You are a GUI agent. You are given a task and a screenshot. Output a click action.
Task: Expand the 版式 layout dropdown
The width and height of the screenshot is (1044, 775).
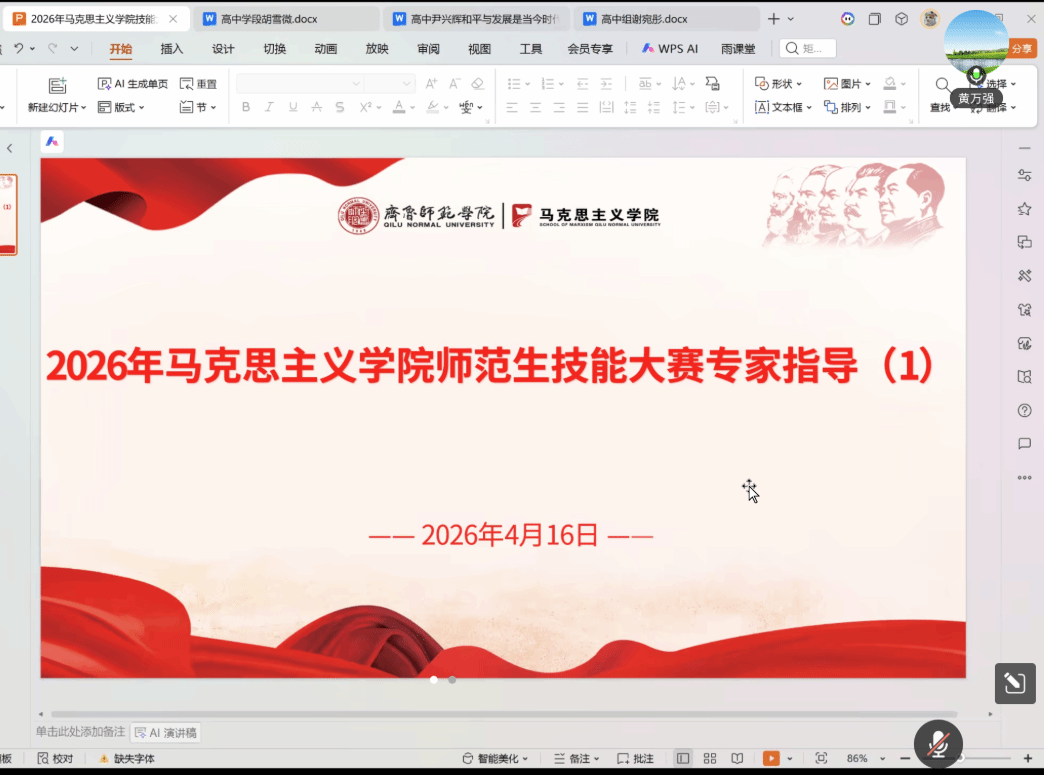coord(121,107)
